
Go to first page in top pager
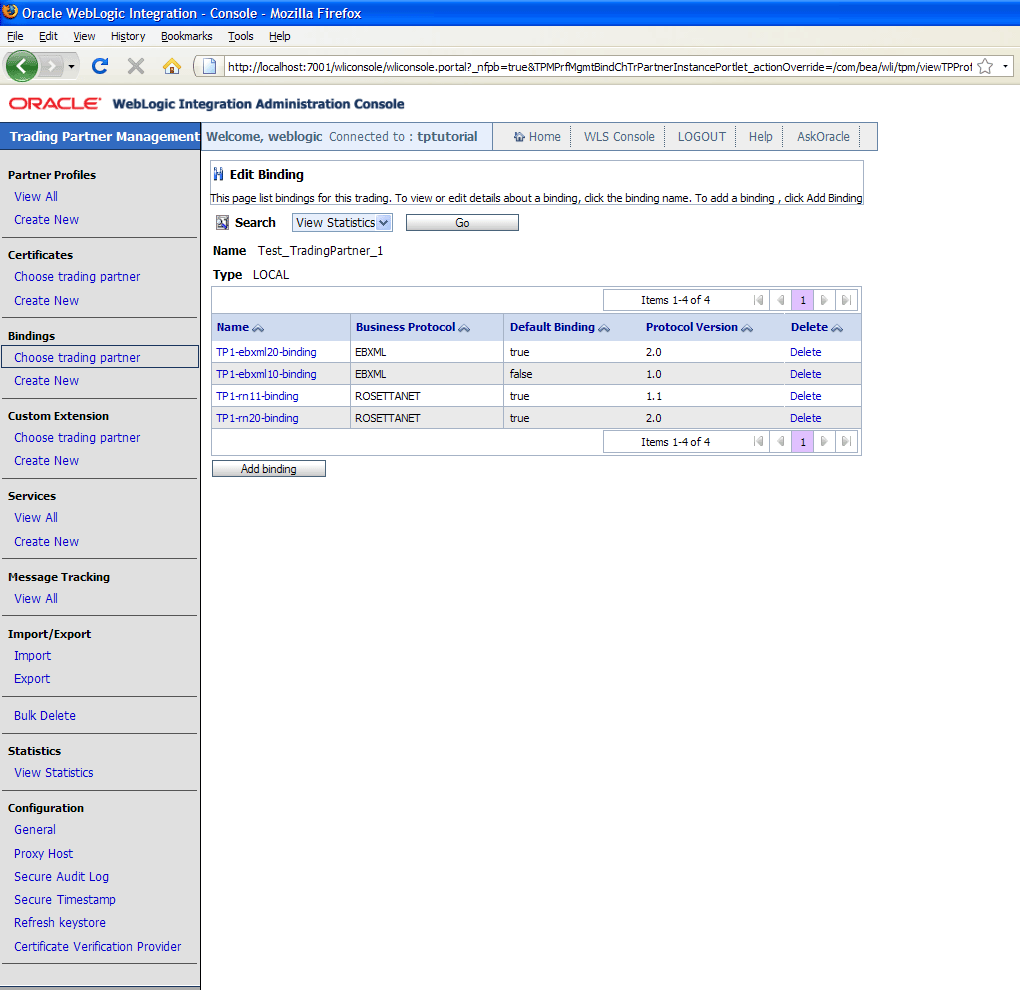click(758, 300)
